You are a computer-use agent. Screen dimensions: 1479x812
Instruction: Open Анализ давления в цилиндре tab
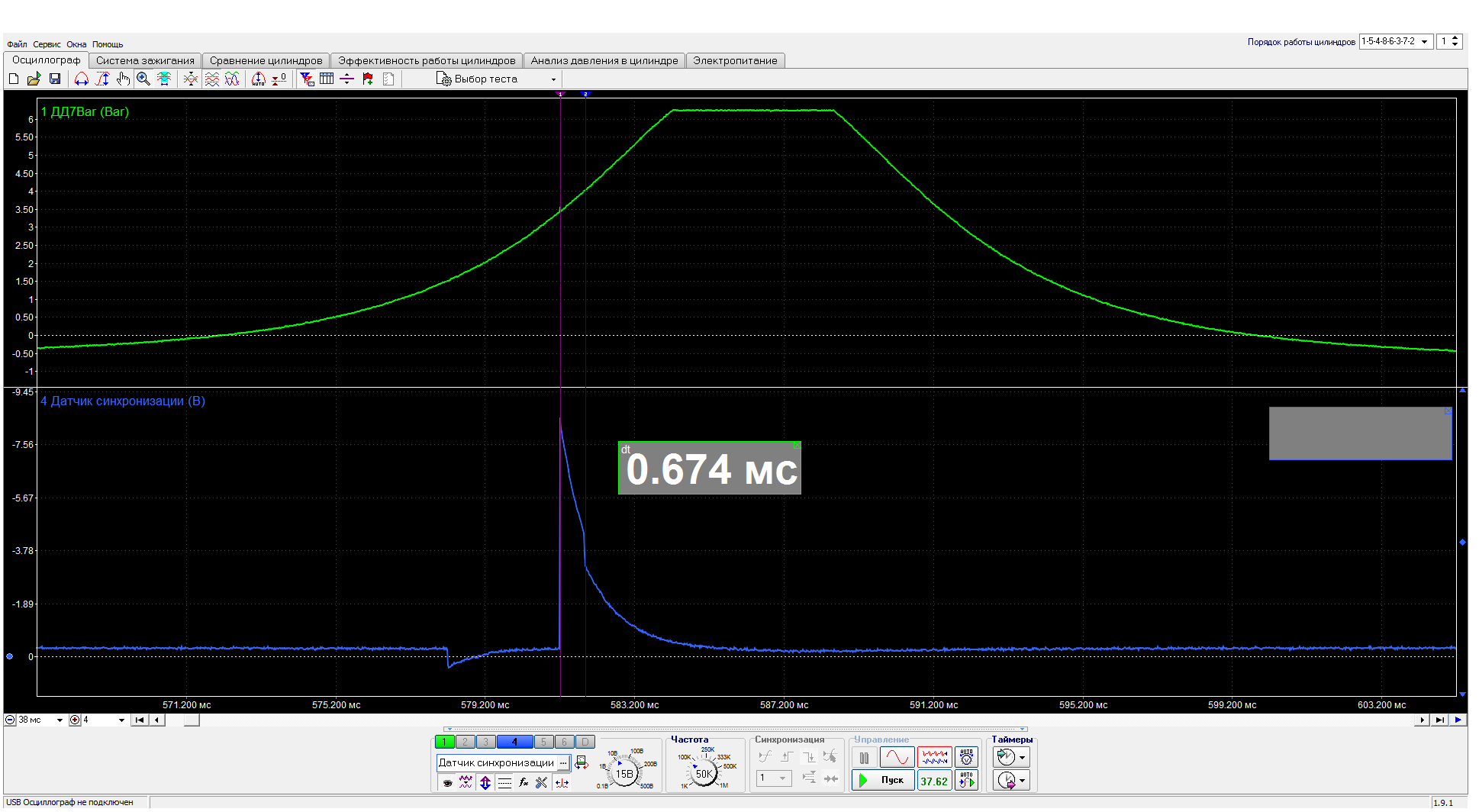(604, 60)
